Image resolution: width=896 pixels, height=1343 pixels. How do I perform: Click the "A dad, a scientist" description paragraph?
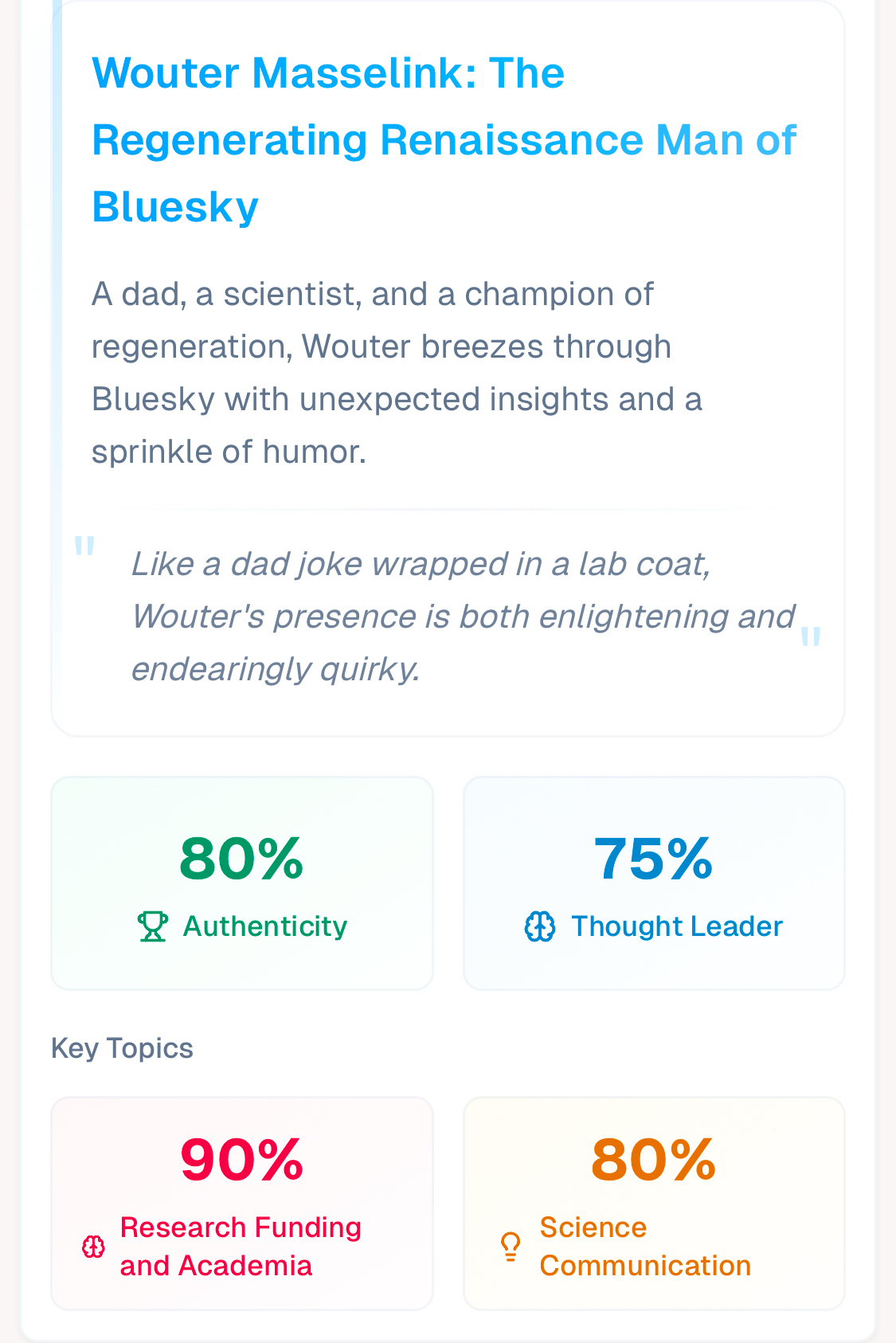(x=397, y=373)
